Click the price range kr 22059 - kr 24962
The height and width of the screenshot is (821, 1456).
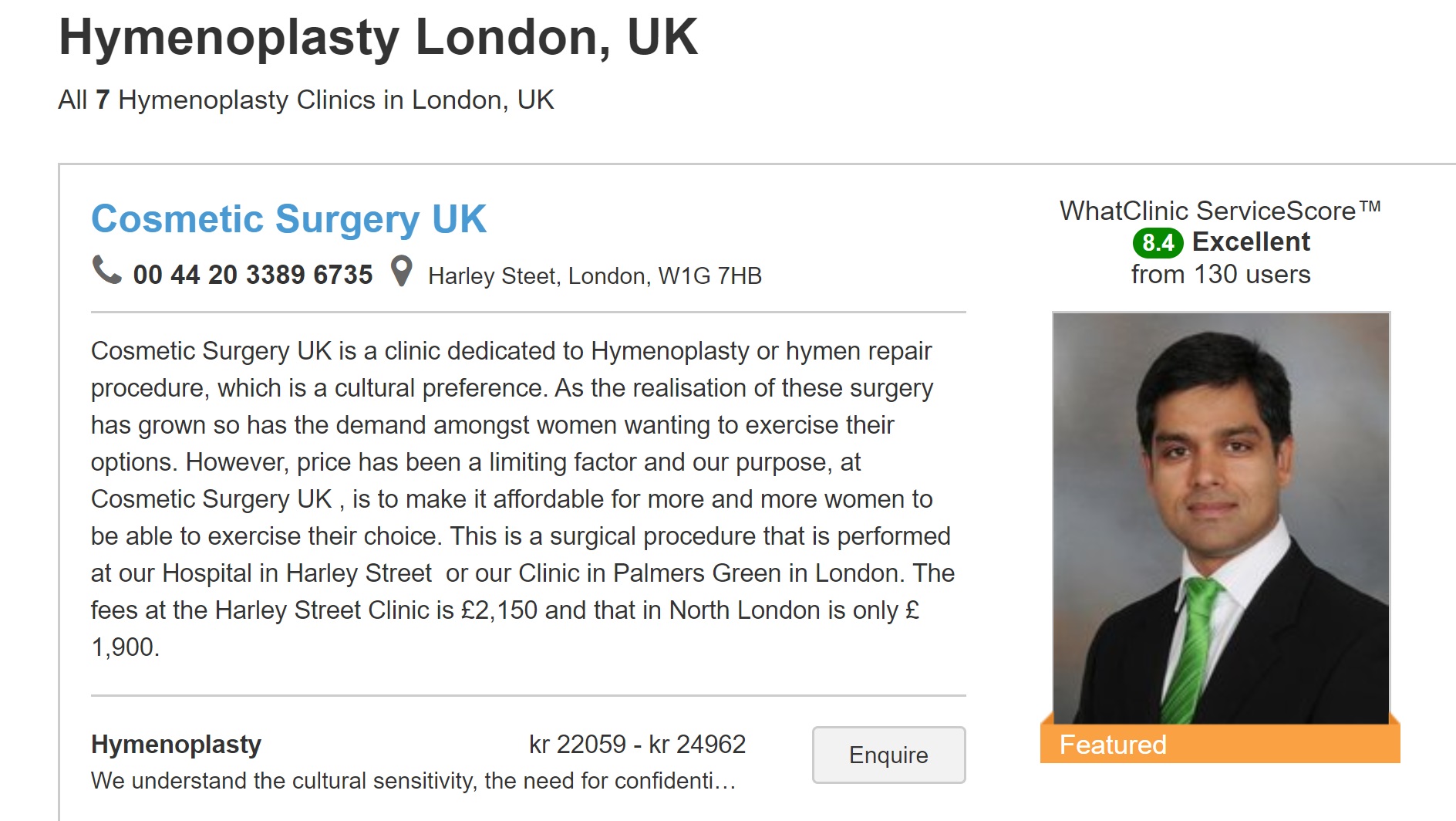(637, 745)
